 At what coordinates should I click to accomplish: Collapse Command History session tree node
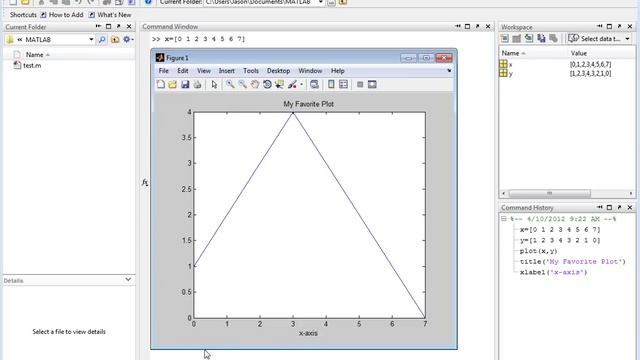504,219
